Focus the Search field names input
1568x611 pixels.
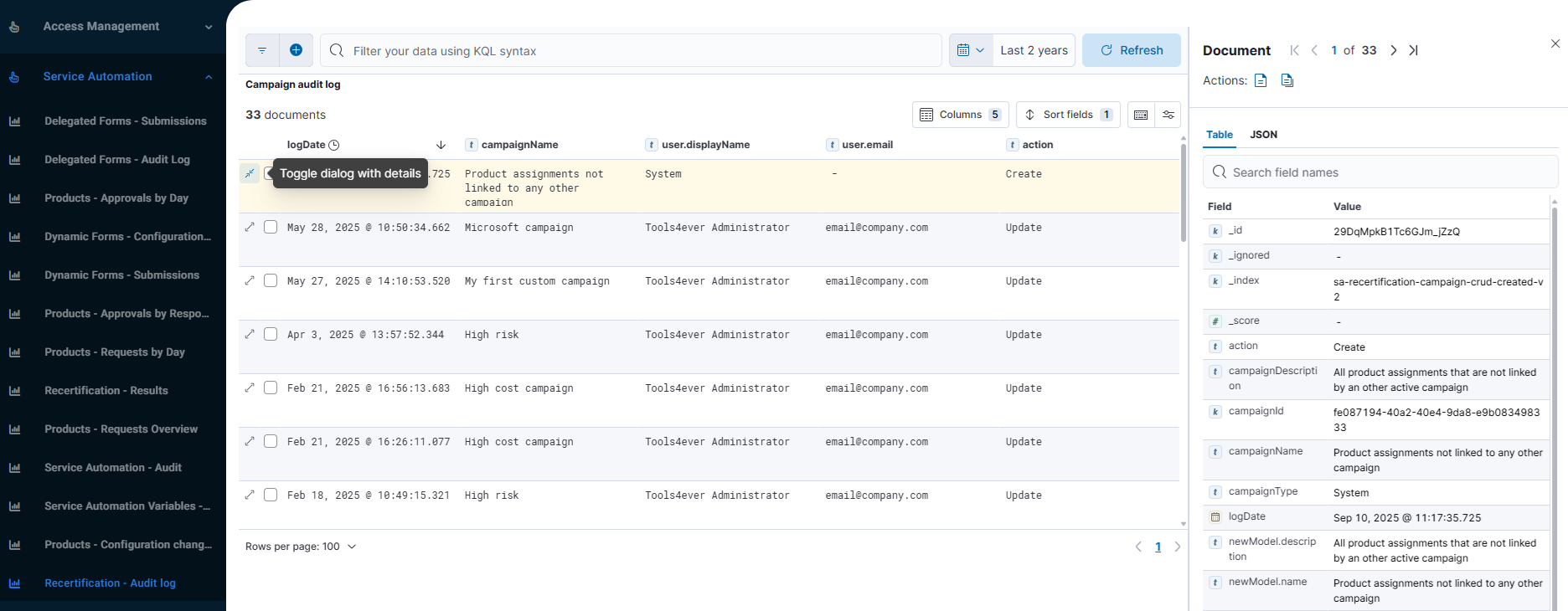(1386, 172)
